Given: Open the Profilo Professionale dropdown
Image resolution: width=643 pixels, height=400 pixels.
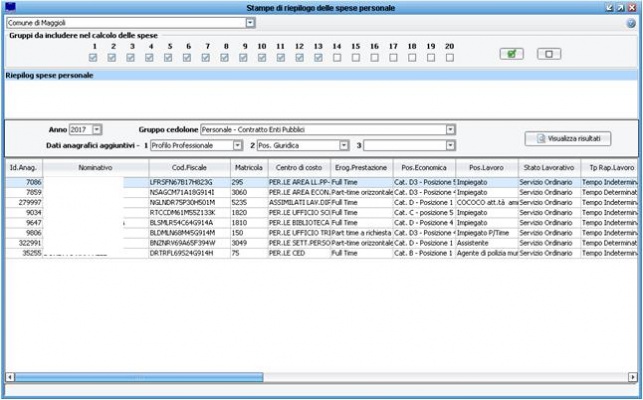Looking at the screenshot, I should (237, 145).
